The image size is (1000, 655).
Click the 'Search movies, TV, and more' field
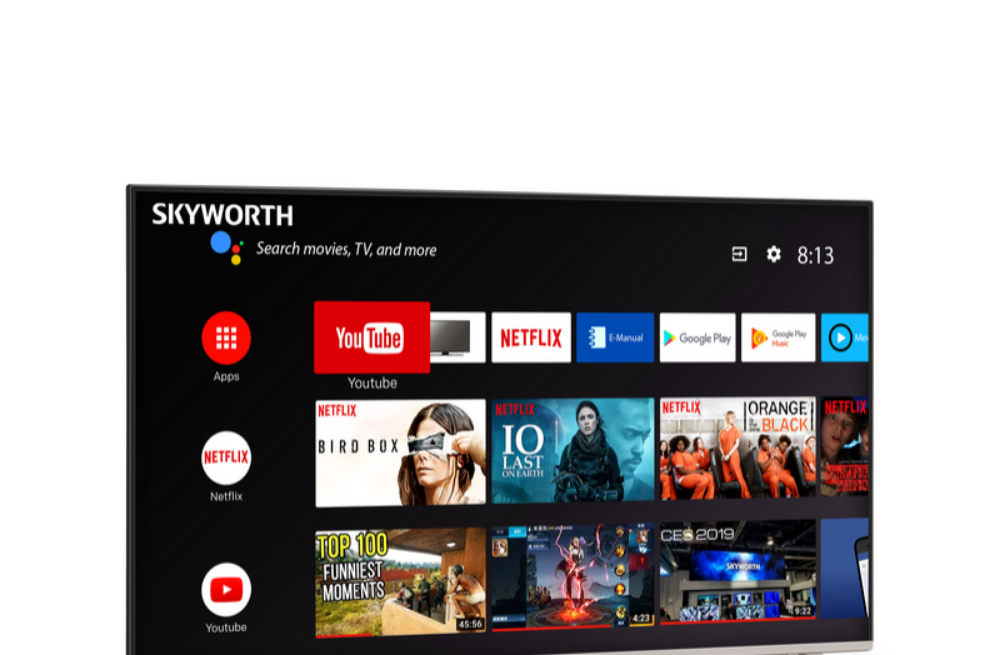point(346,249)
